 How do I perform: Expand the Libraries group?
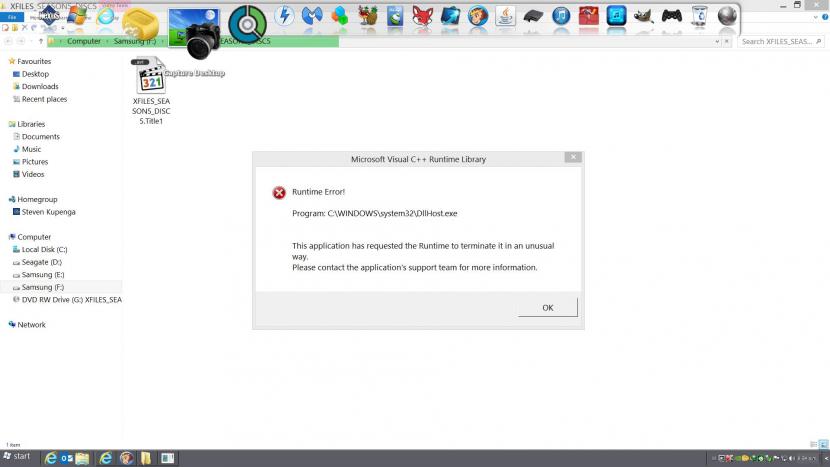point(31,124)
